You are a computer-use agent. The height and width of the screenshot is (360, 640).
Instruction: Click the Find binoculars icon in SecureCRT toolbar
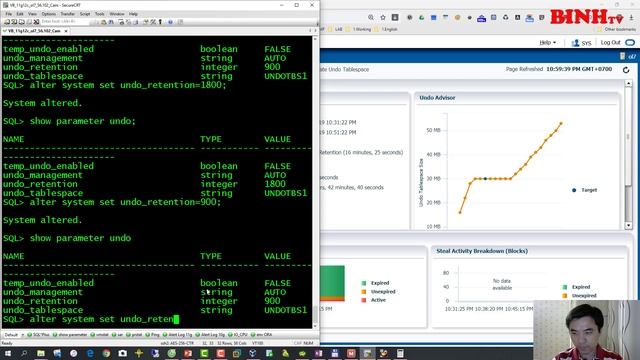(x=111, y=22)
